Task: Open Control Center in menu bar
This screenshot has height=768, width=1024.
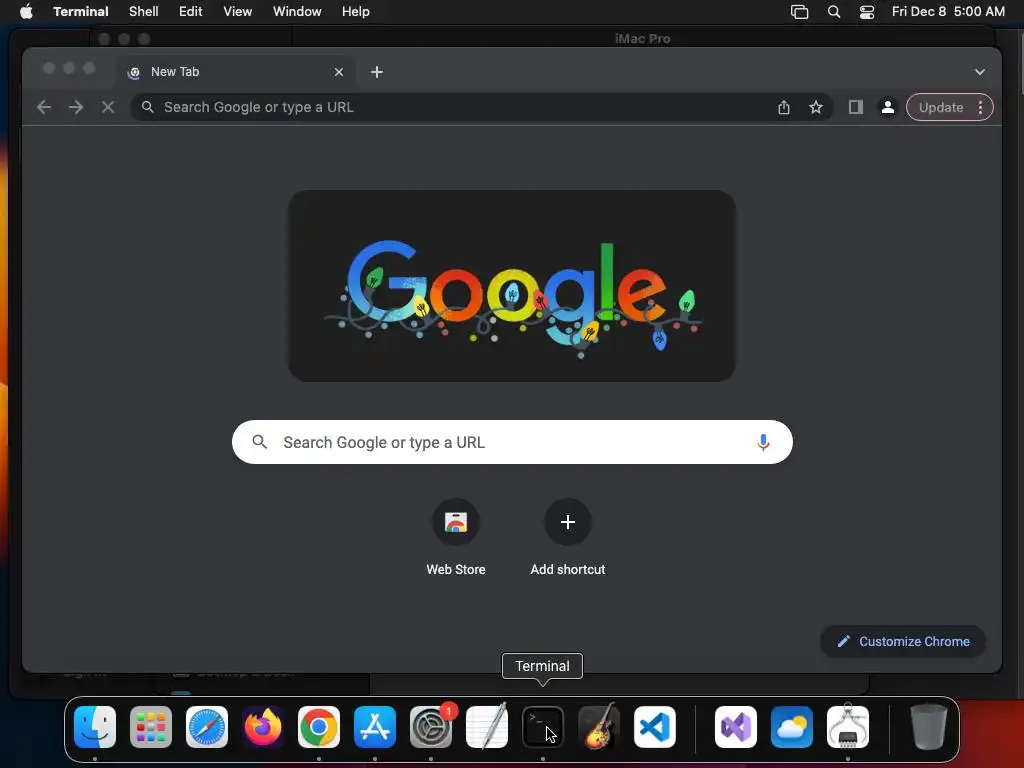Action: [867, 12]
